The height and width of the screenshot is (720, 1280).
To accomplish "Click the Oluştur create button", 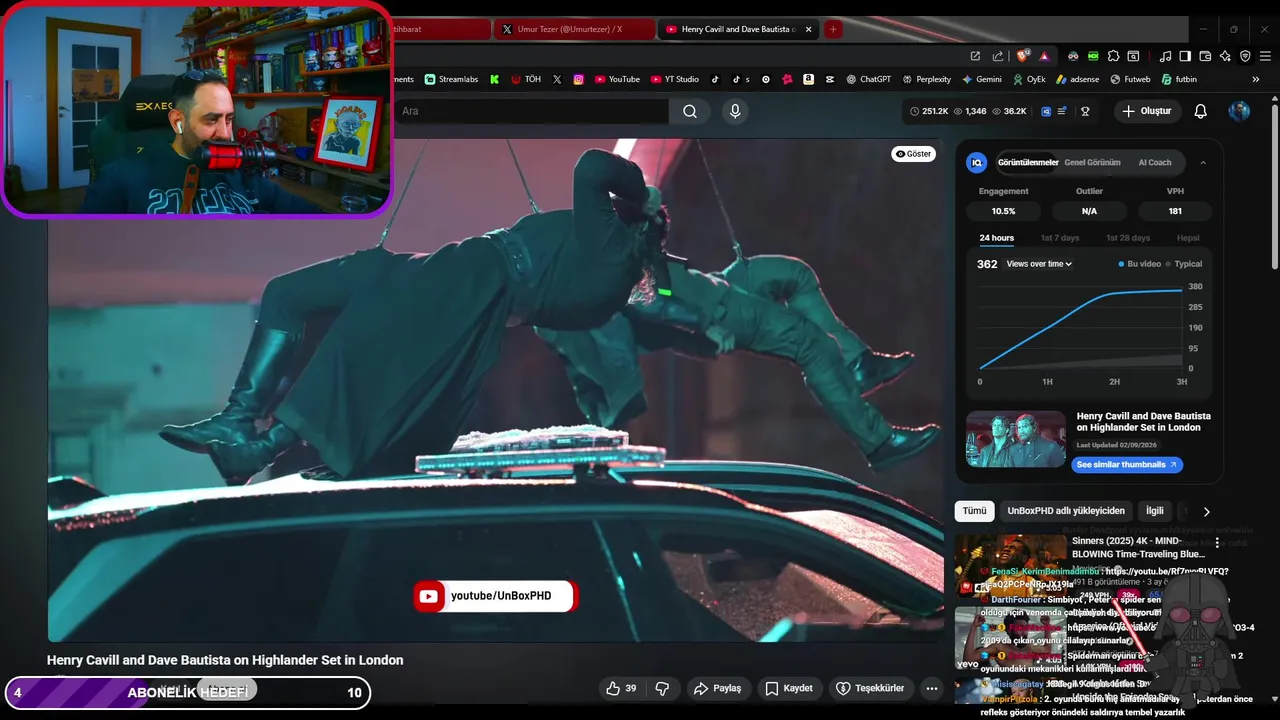I will coord(1146,111).
